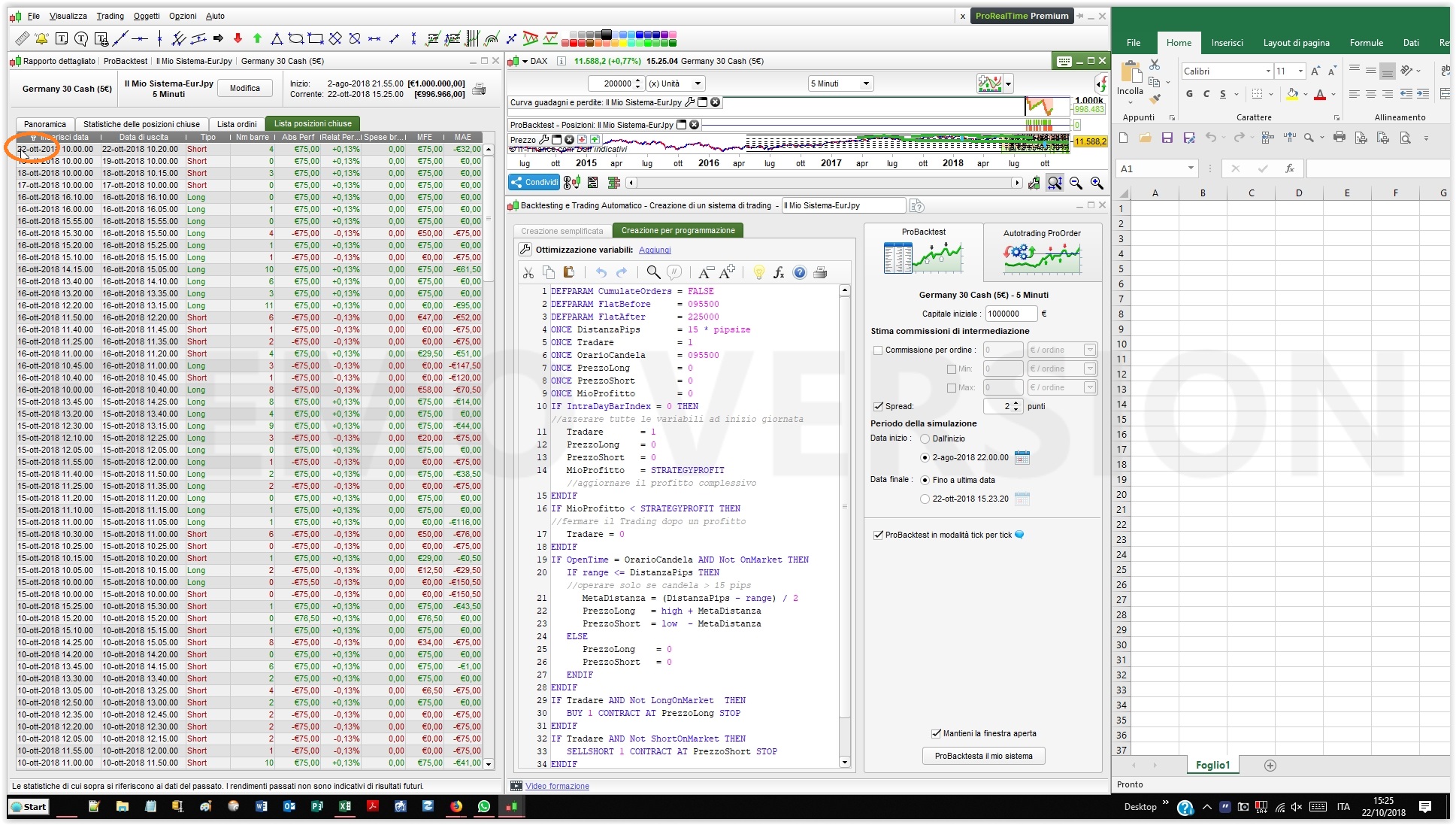
Task: Click the alert bell icon
Action: click(x=42, y=38)
